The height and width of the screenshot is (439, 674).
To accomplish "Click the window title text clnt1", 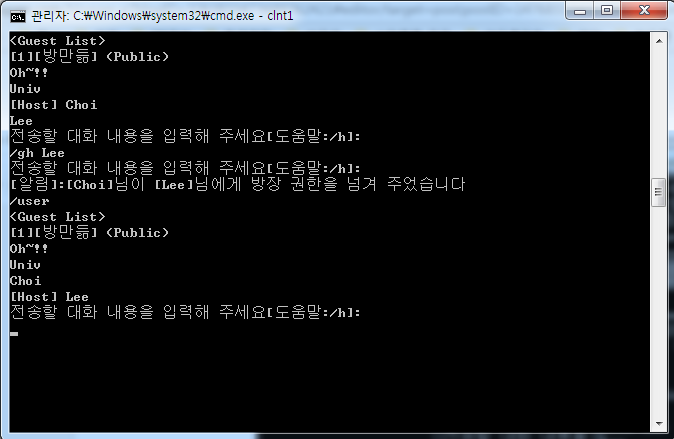I will point(280,16).
